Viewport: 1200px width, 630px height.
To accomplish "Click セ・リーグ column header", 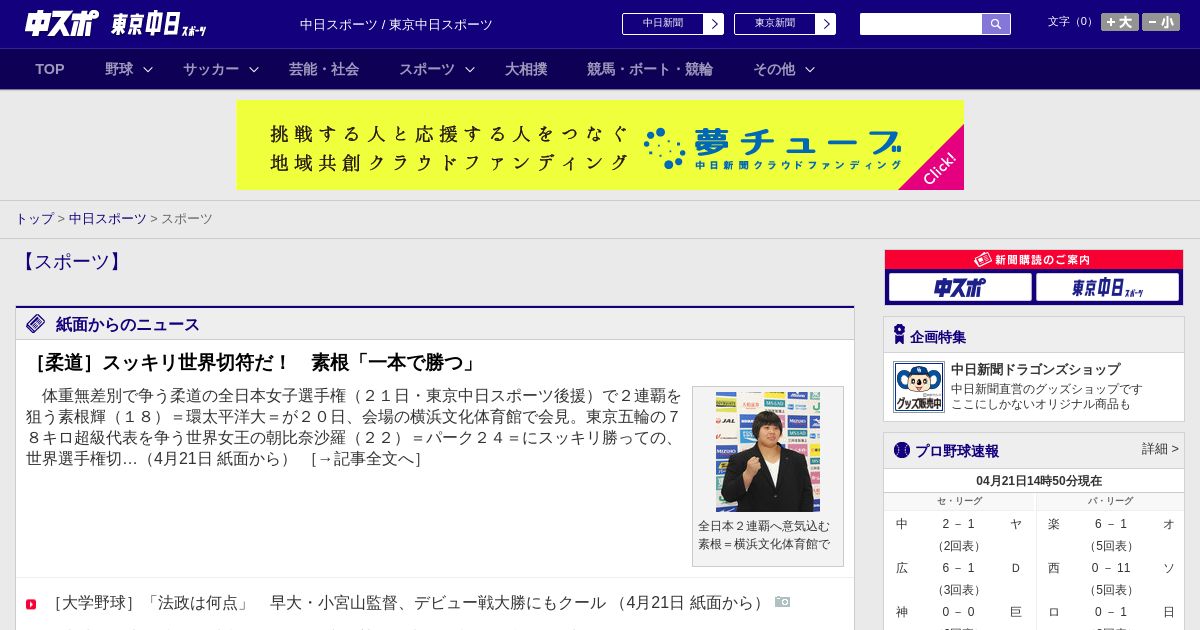I will [x=959, y=501].
